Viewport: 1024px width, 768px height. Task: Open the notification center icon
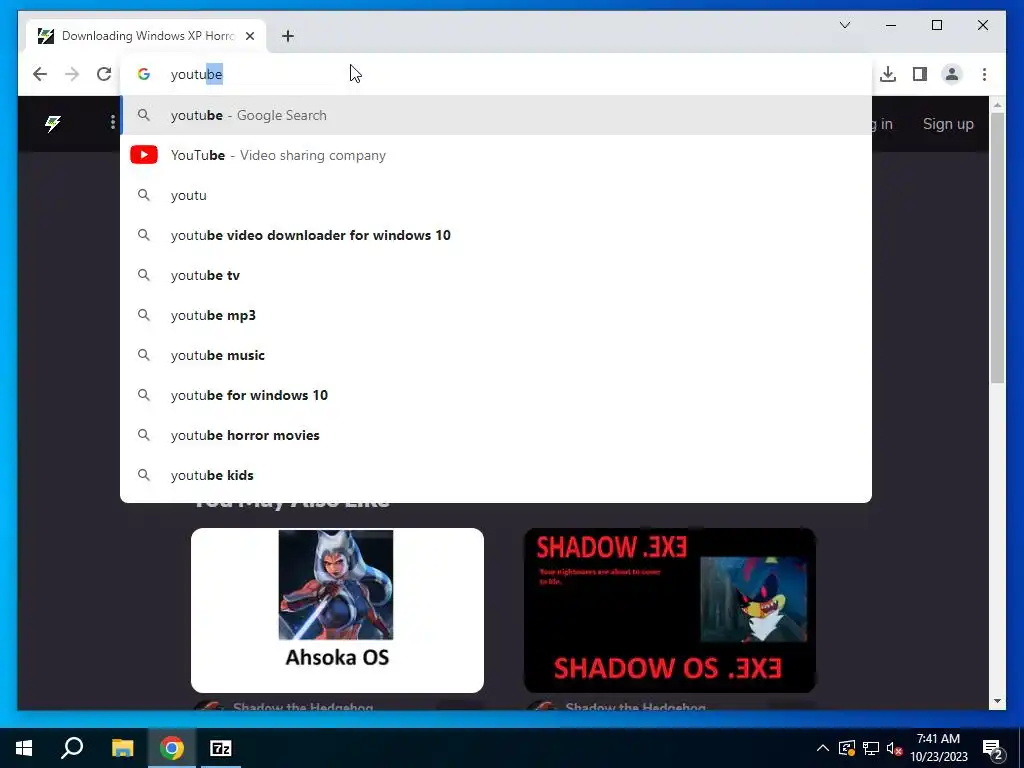pyautogui.click(x=993, y=749)
